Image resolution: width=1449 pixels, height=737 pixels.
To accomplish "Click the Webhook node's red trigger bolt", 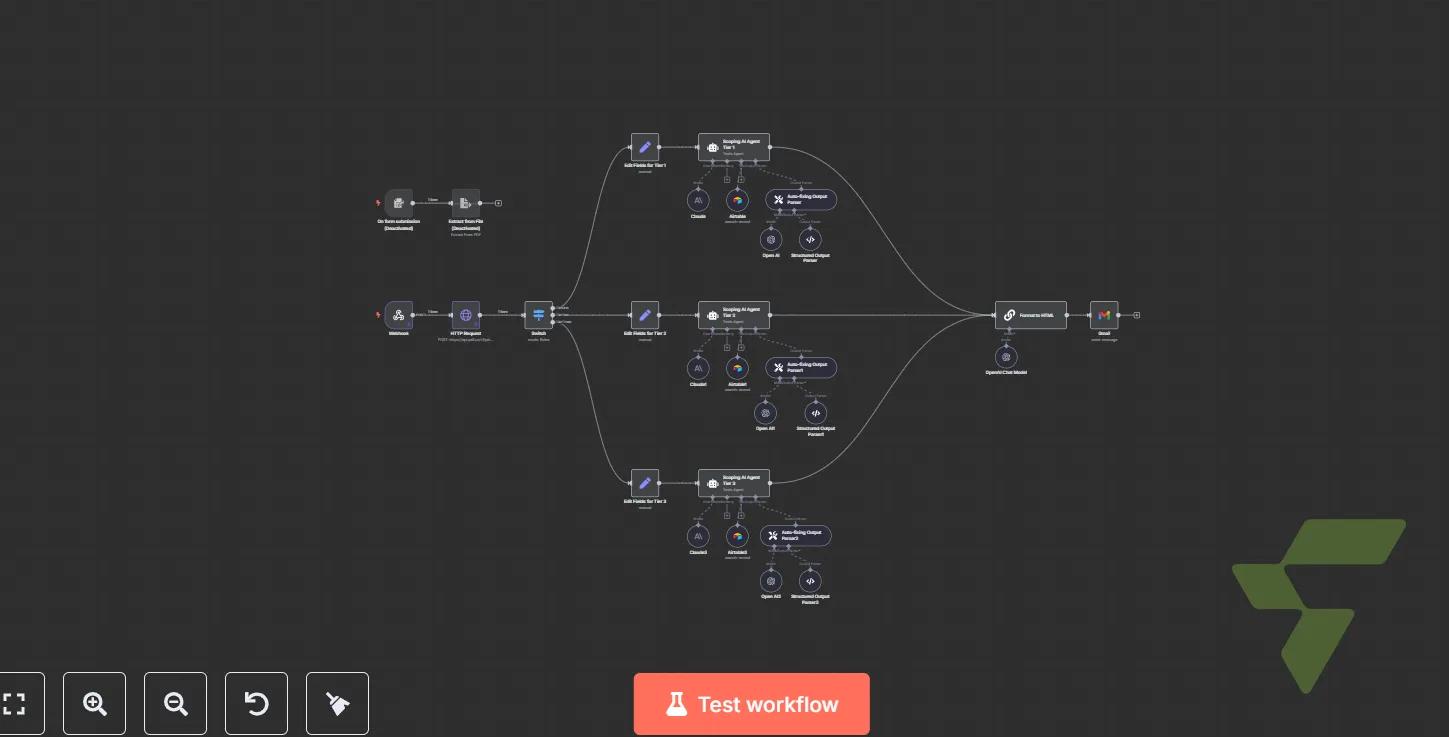I will (x=378, y=315).
